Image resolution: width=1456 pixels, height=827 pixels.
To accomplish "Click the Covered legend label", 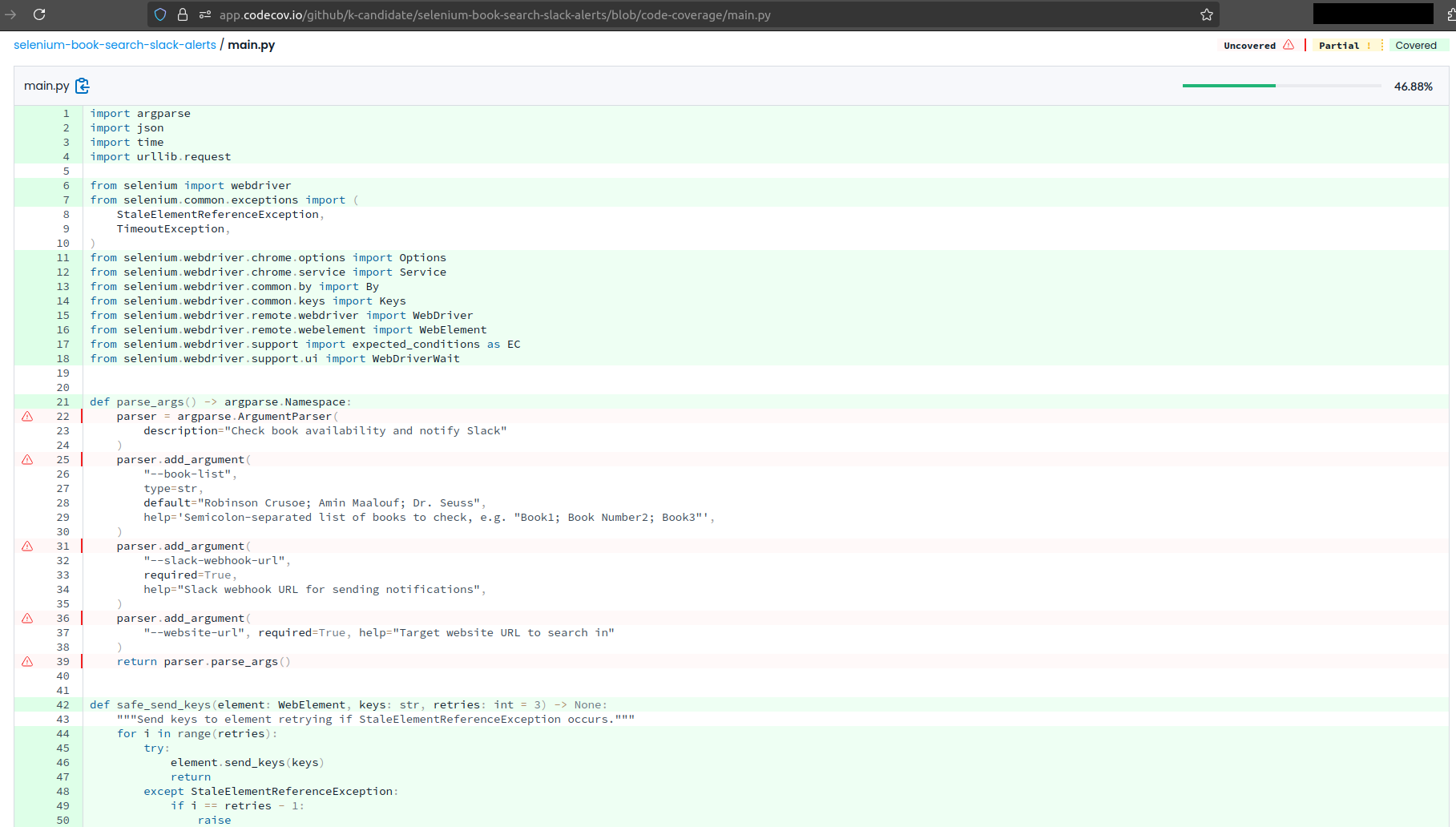I will pos(1416,46).
